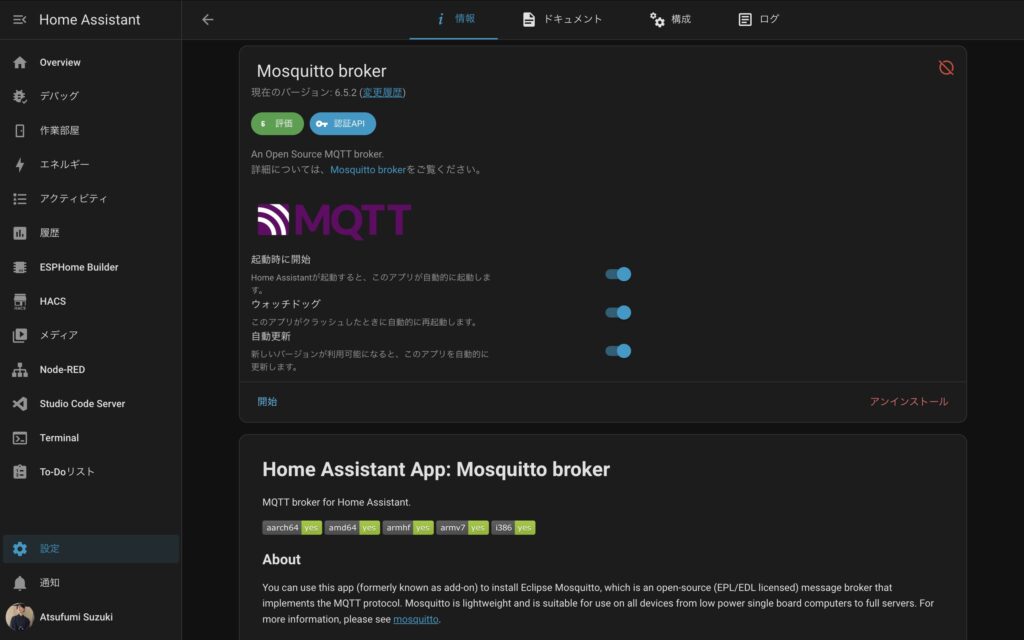1024x640 pixels.
Task: Disable the ウォッチドッグ switch
Action: point(618,312)
